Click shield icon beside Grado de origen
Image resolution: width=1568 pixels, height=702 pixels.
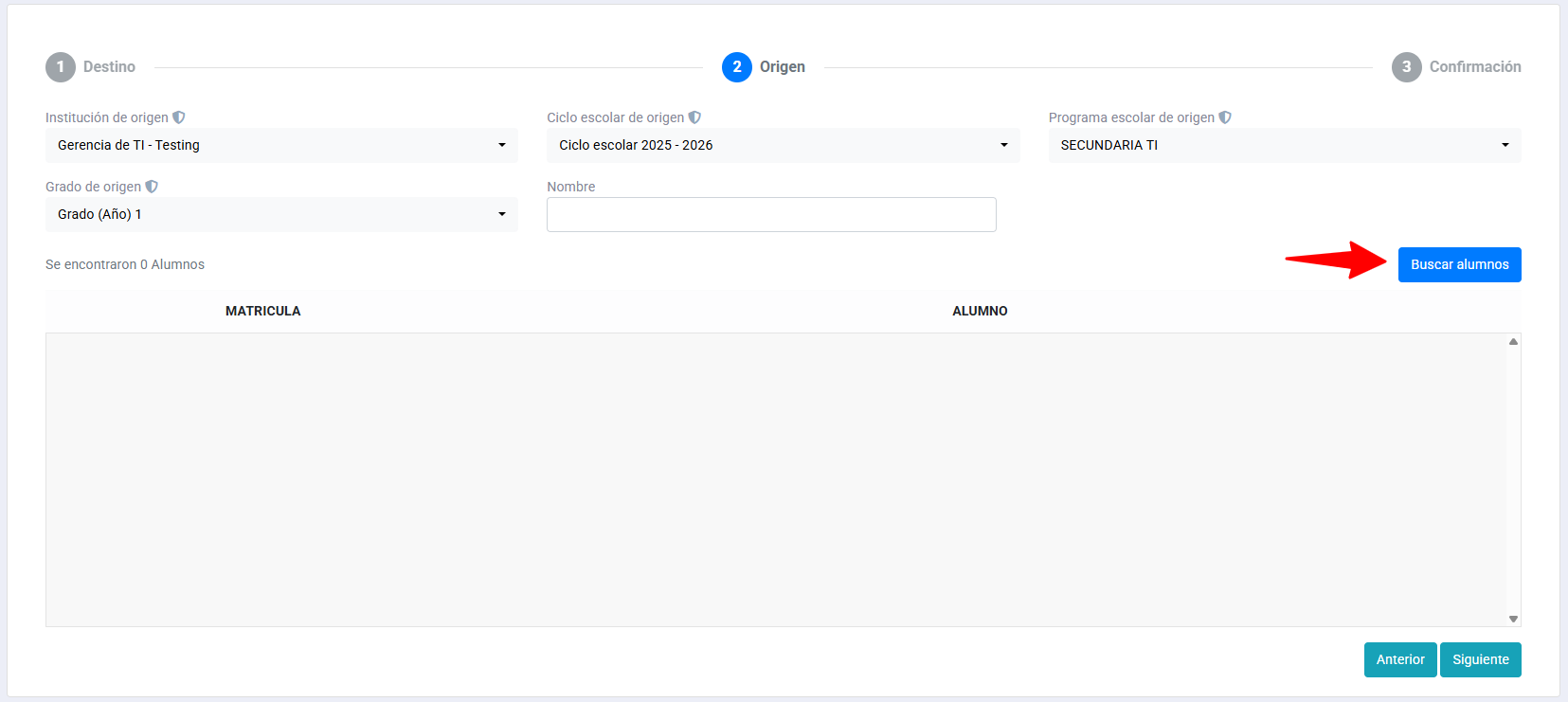click(152, 187)
